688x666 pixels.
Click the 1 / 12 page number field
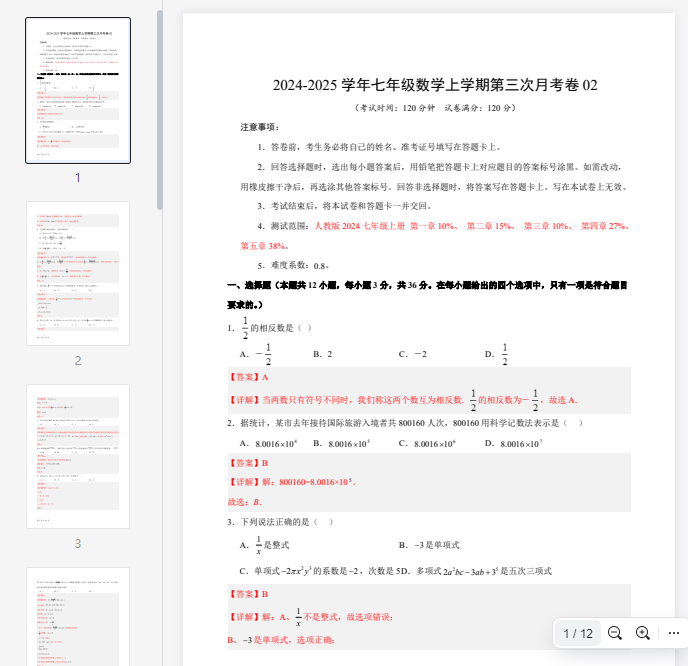click(x=578, y=633)
